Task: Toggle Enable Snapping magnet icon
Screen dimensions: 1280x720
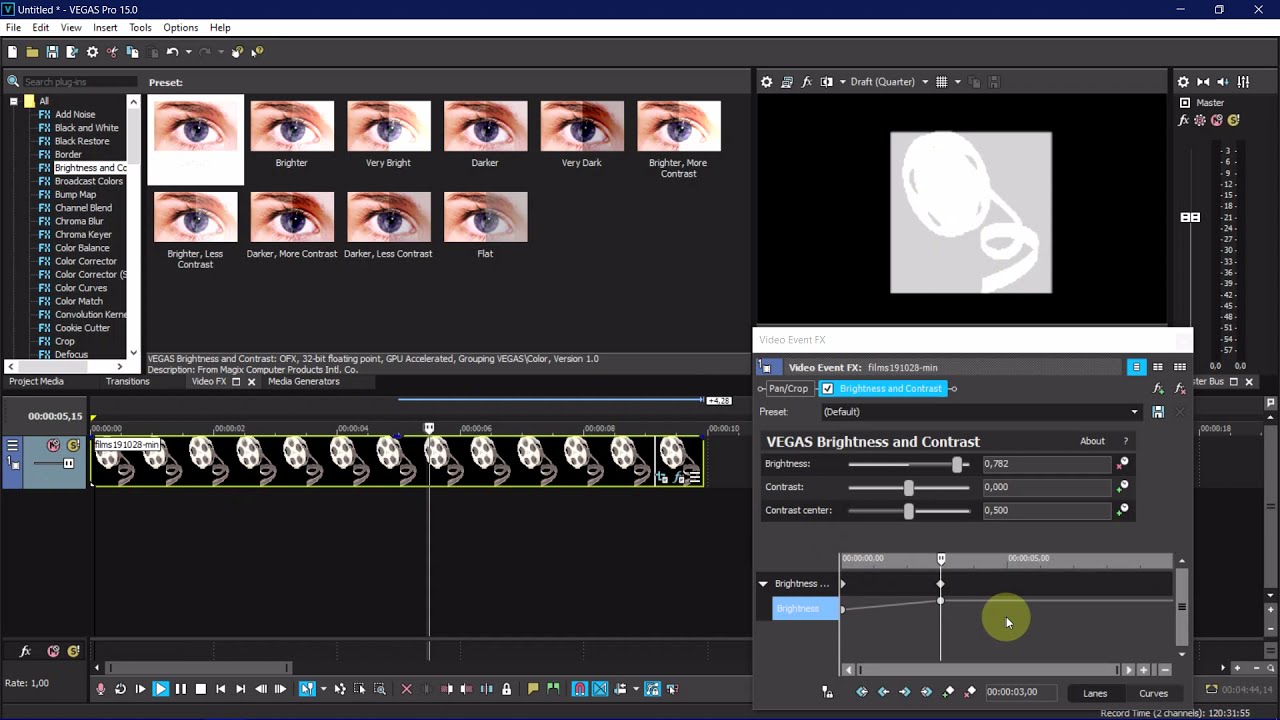Action: click(x=580, y=689)
